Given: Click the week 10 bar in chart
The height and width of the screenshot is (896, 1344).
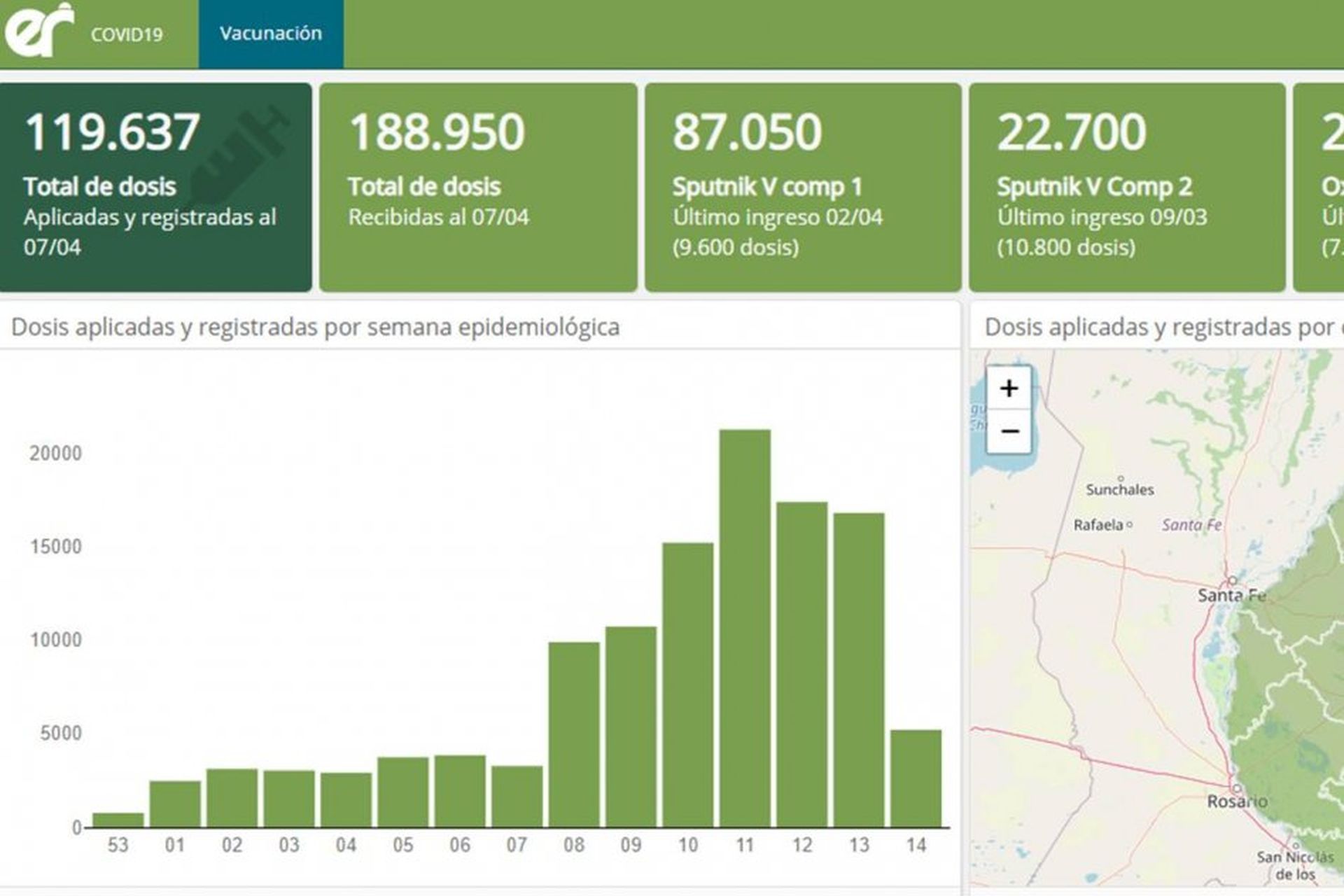Looking at the screenshot, I should point(688,685).
